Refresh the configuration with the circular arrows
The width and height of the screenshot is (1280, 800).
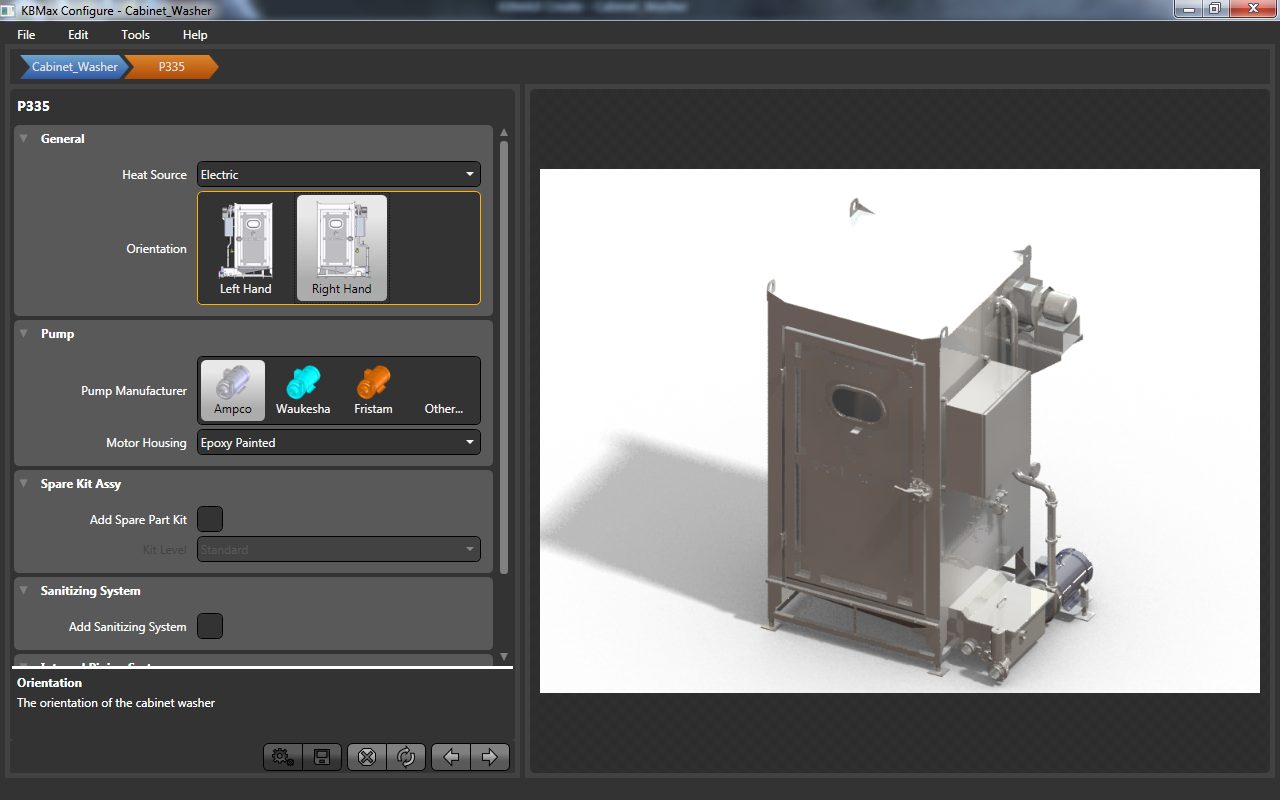pos(406,757)
